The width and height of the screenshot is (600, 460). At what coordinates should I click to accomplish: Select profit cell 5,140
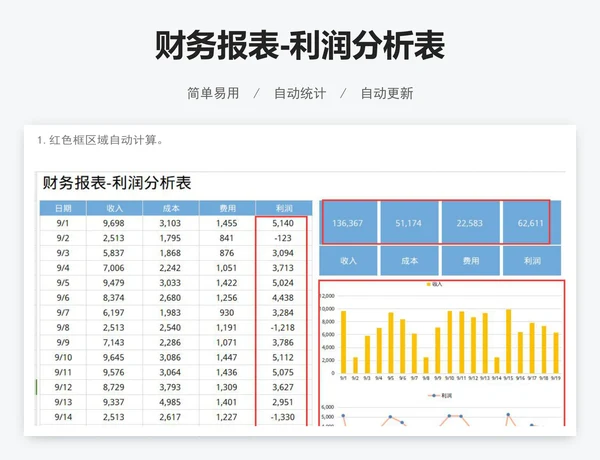(283, 223)
